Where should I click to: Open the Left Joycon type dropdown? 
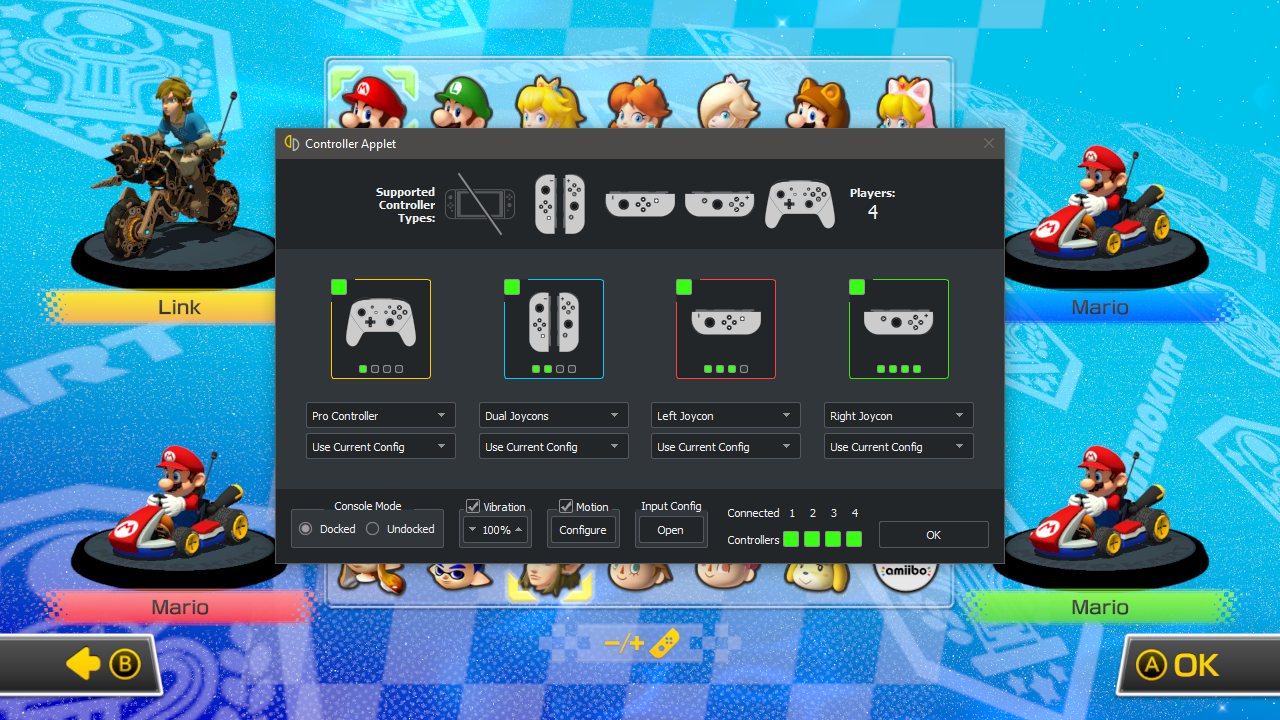[x=726, y=415]
